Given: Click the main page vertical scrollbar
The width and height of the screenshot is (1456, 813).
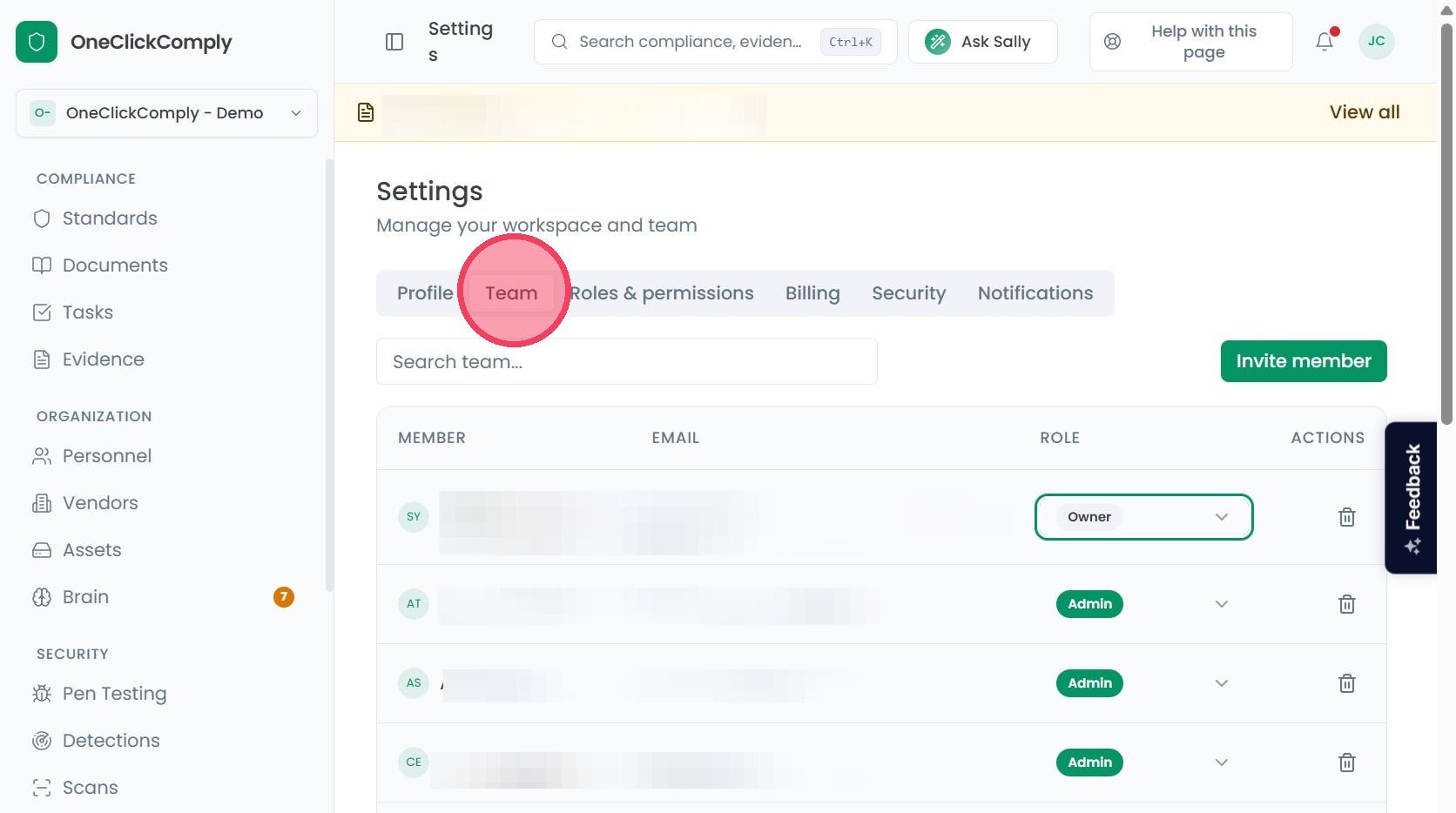Looking at the screenshot, I should coord(1446,223).
